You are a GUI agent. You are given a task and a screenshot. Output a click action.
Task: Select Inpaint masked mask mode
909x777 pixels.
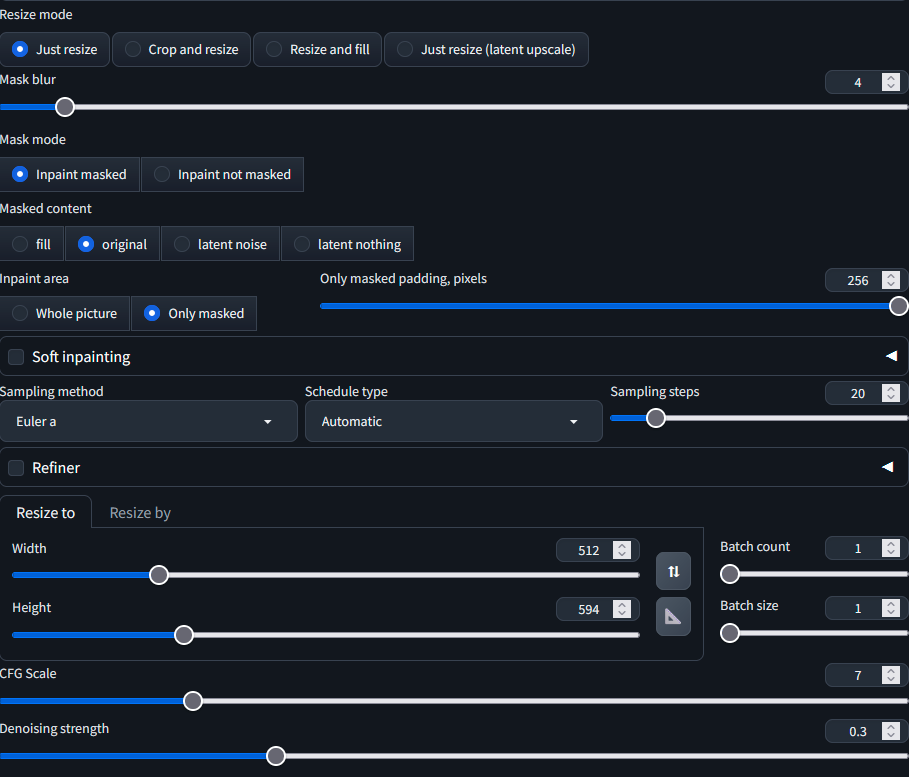click(x=70, y=175)
